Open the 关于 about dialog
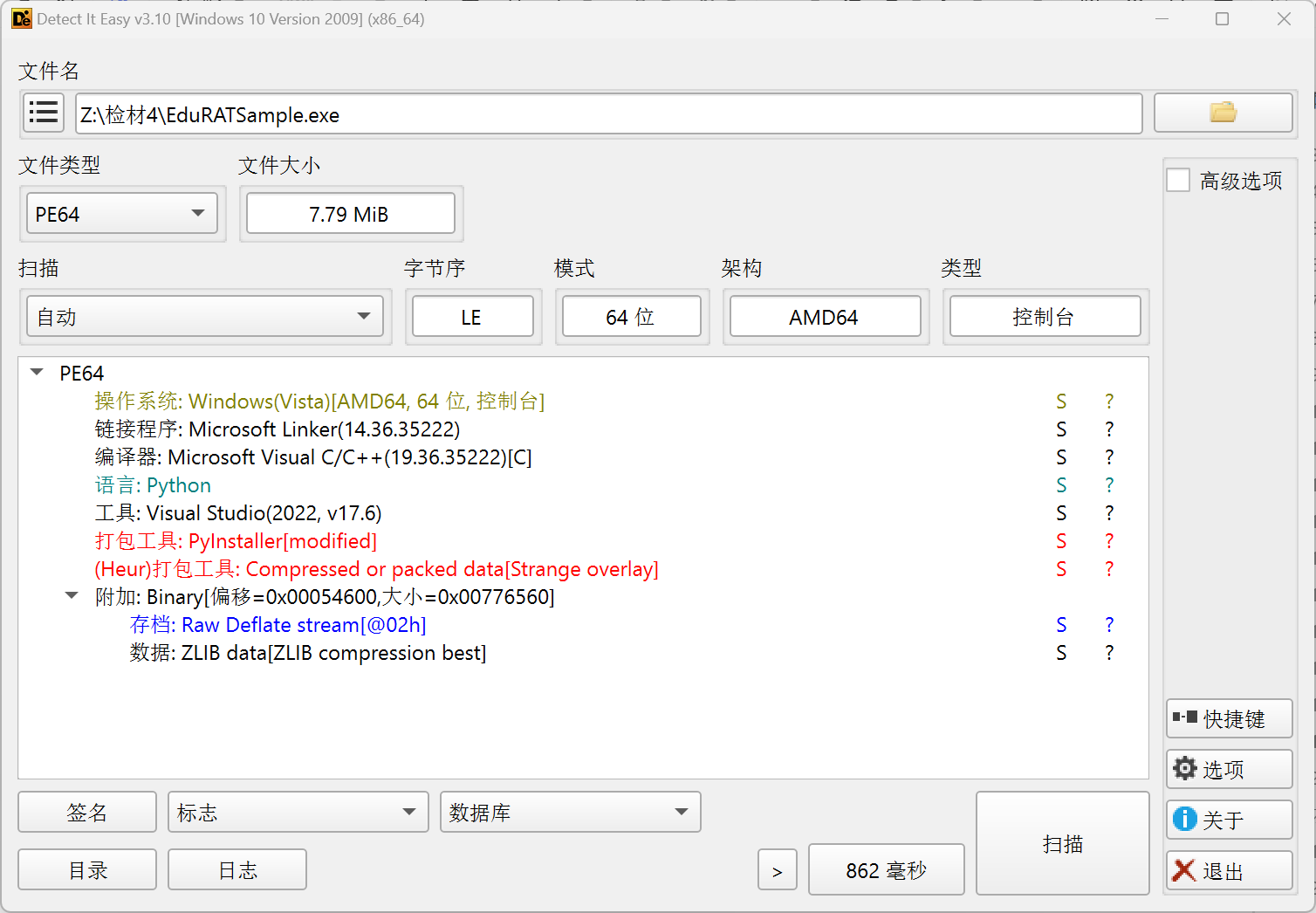Screen dimensions: 1316x913 (x=1230, y=820)
